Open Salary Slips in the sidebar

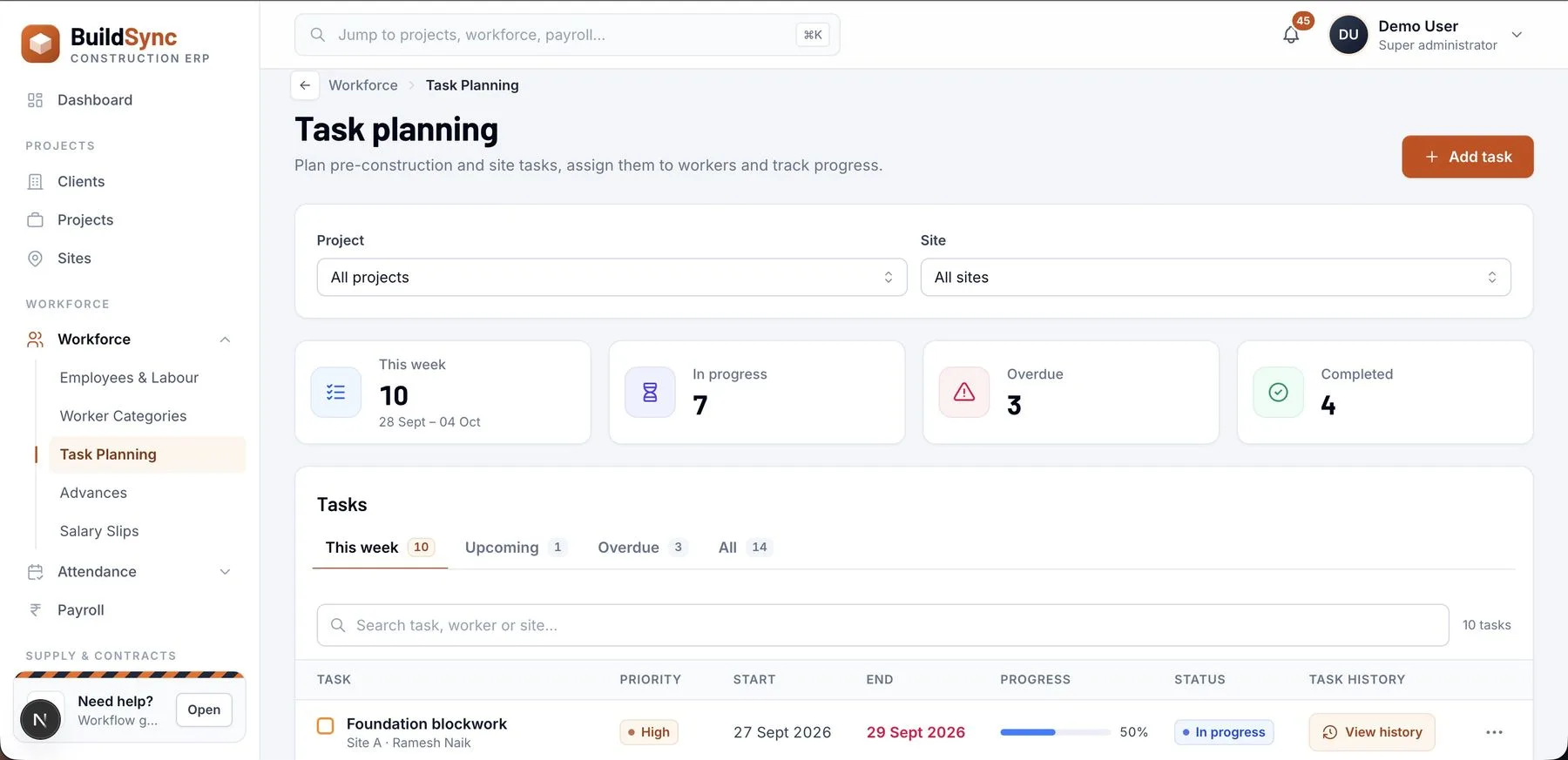click(x=99, y=531)
